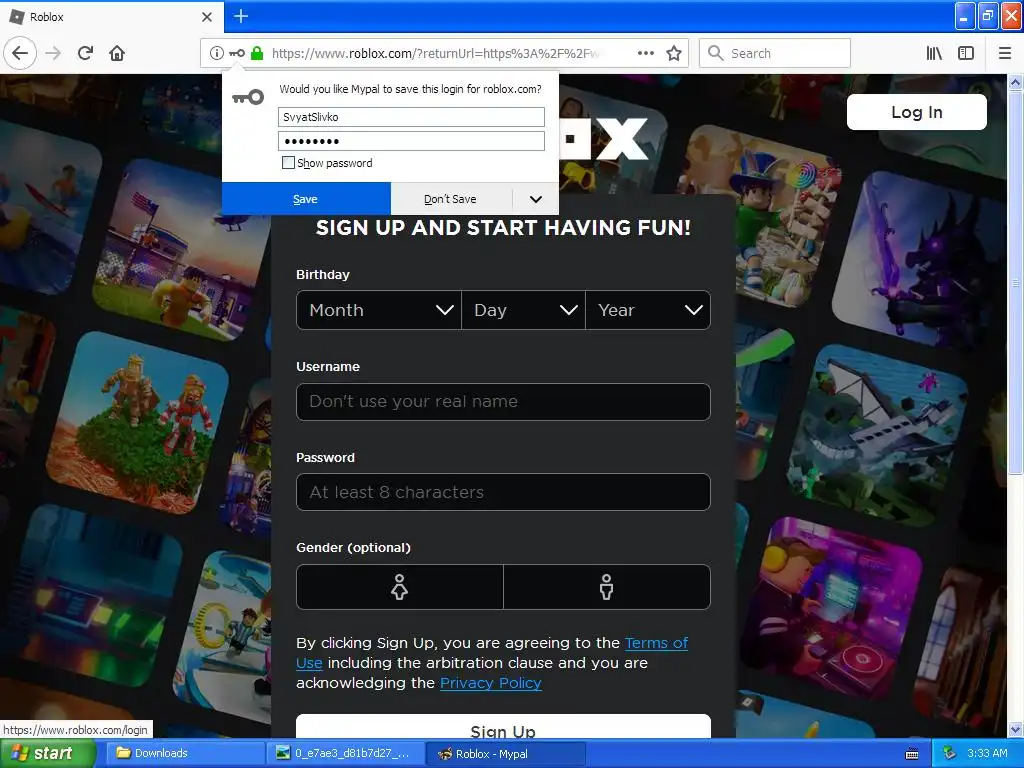Open the Day birthday dropdown
This screenshot has height=768, width=1024.
pos(523,310)
